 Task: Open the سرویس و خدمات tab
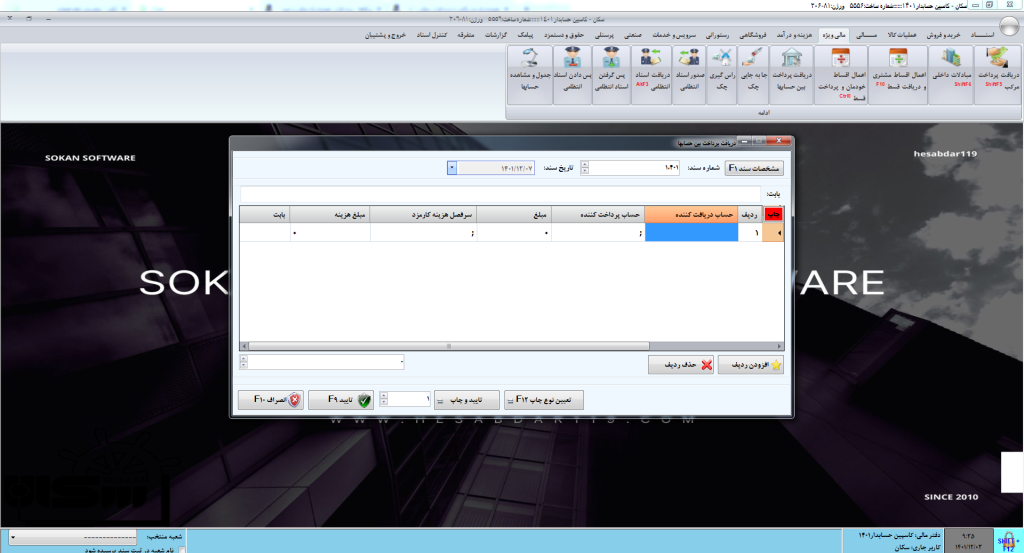pyautogui.click(x=674, y=35)
